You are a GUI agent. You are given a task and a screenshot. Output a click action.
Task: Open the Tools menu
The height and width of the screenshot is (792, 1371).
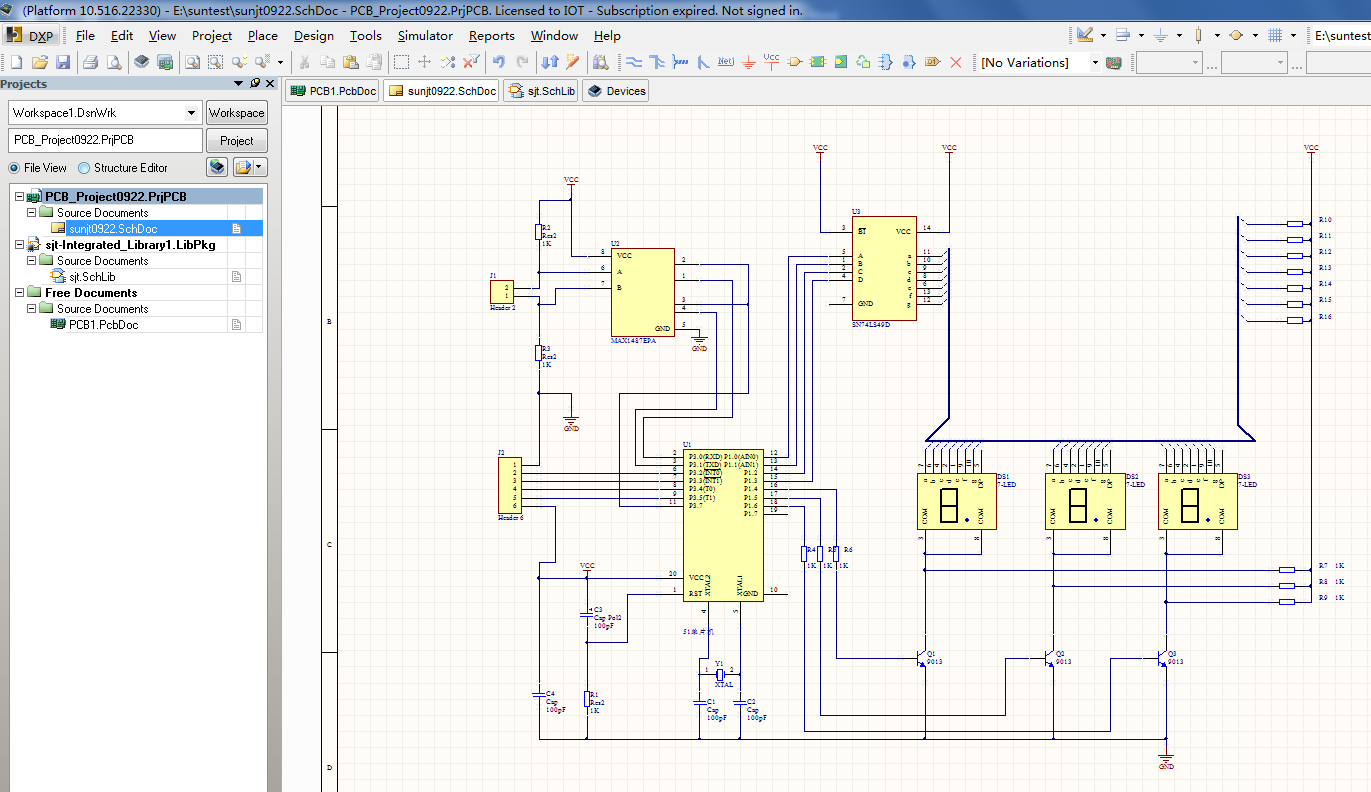[365, 35]
